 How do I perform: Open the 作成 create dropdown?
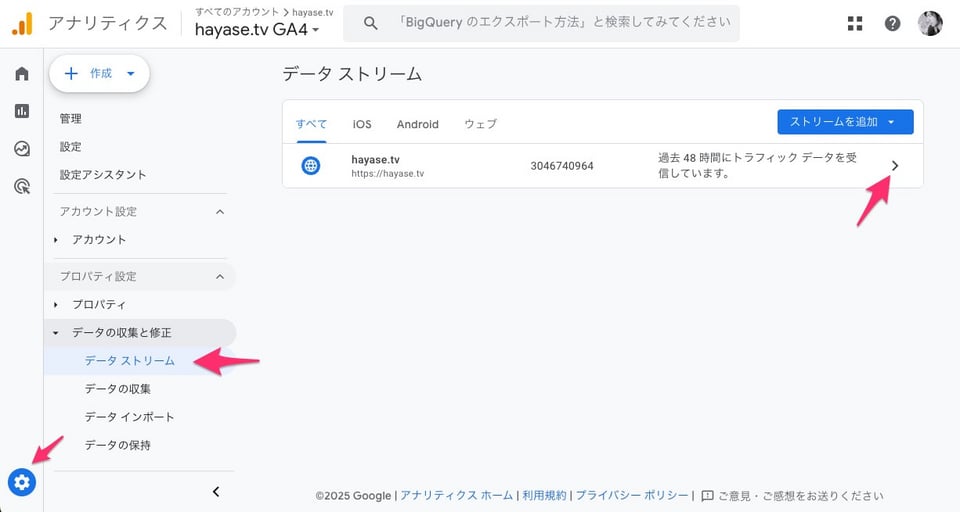pyautogui.click(x=99, y=73)
